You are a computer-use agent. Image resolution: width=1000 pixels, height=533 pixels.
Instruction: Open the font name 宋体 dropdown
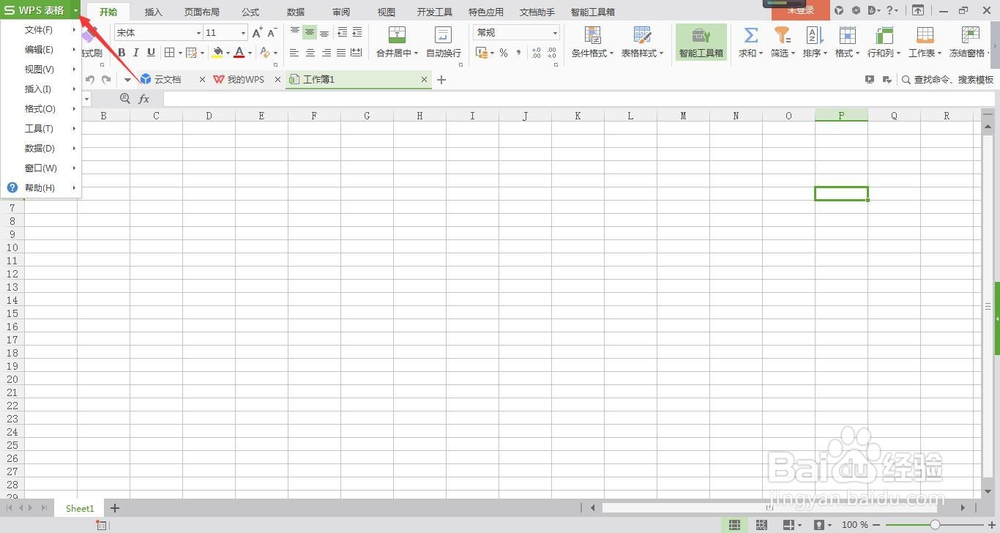click(x=198, y=33)
